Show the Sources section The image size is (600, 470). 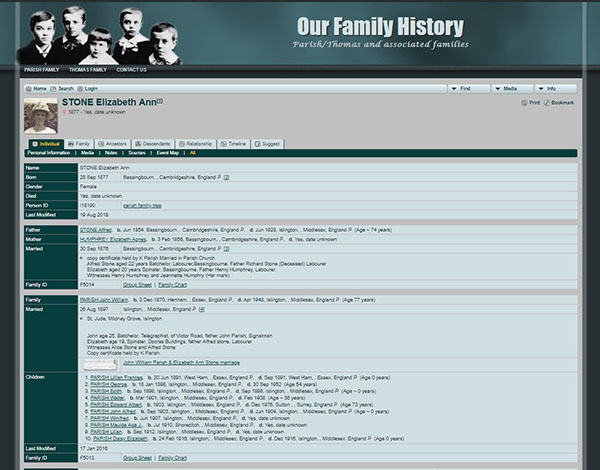tap(137, 153)
